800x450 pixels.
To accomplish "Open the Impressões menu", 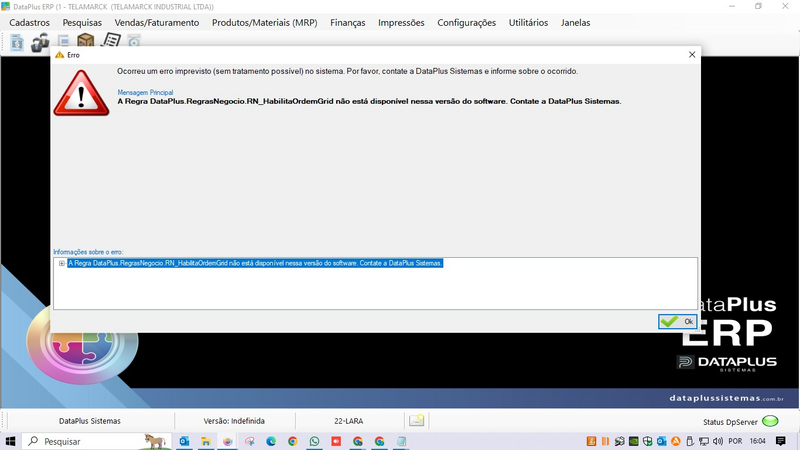I will (x=401, y=22).
